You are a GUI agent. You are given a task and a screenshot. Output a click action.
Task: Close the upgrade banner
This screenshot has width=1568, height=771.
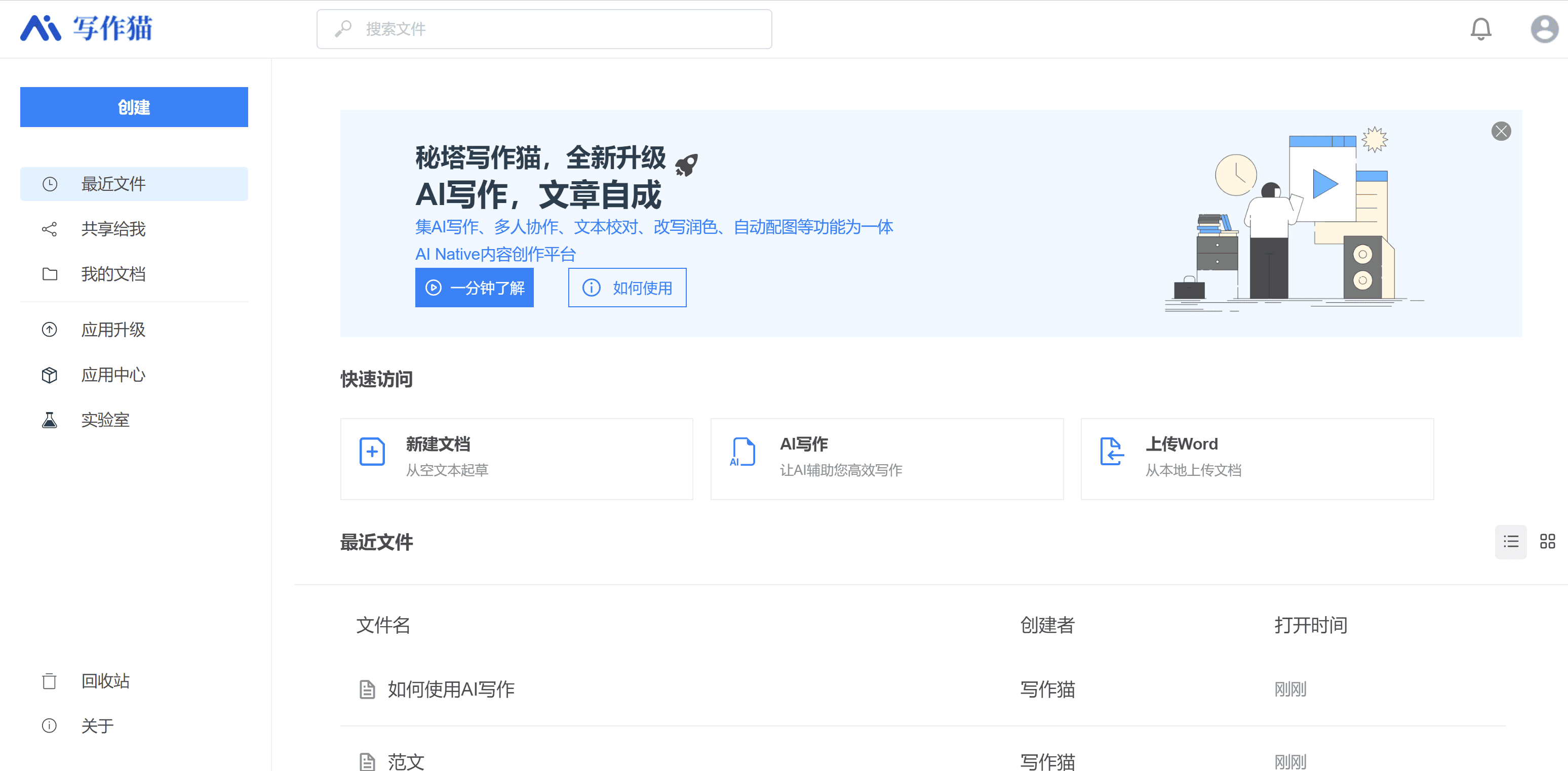1501,132
